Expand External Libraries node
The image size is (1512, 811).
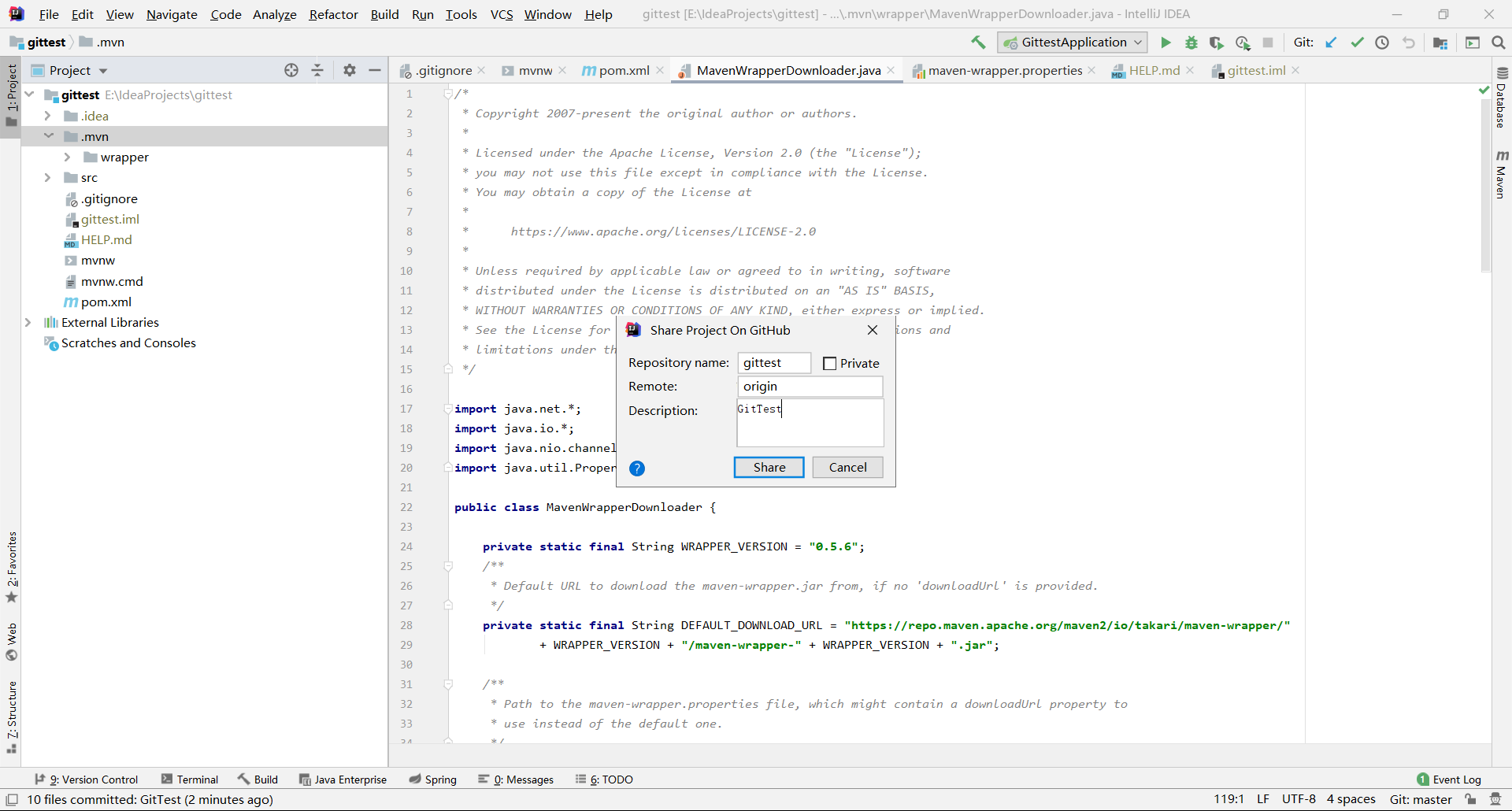pyautogui.click(x=28, y=322)
